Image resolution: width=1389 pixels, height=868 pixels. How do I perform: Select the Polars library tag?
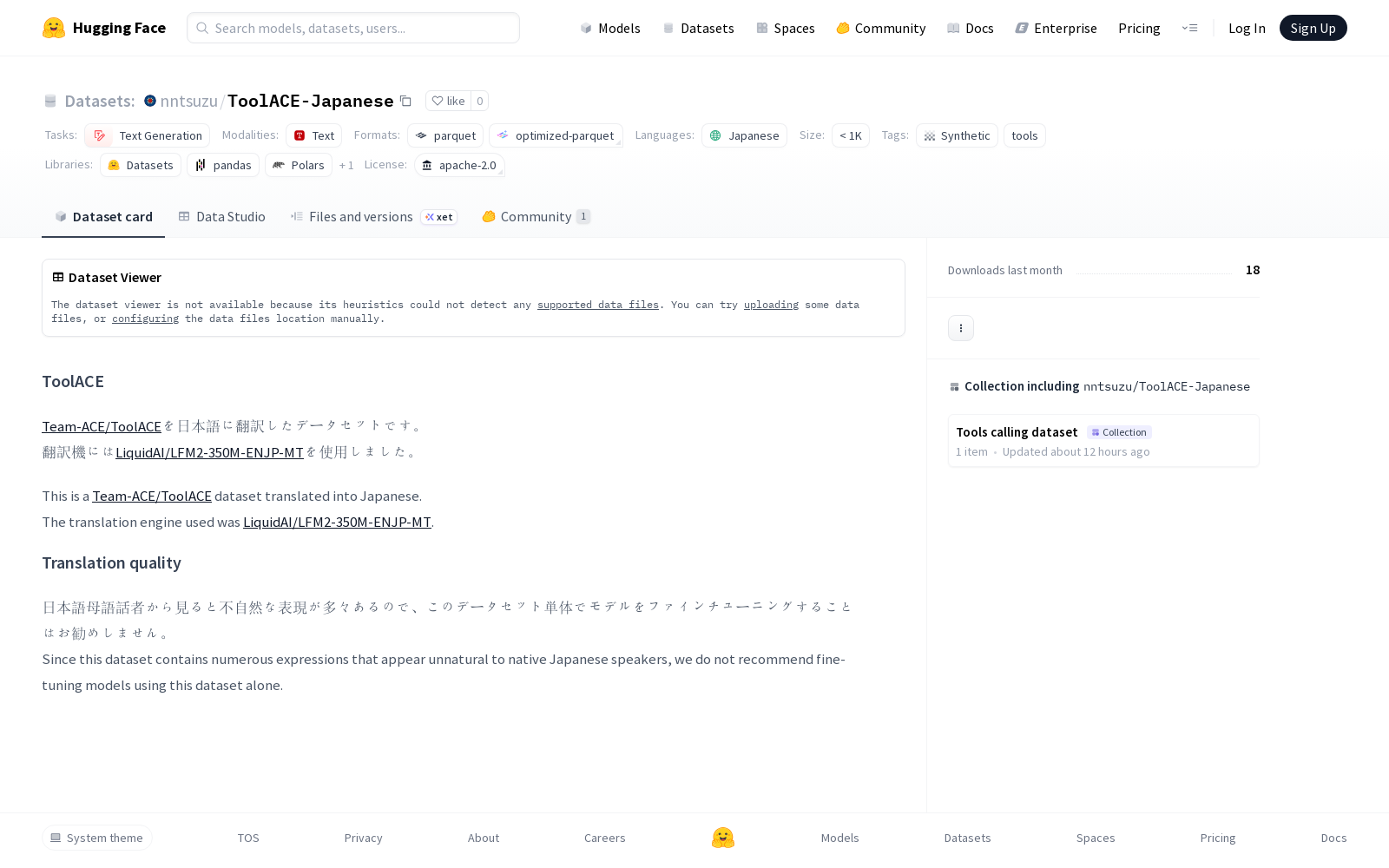click(299, 165)
